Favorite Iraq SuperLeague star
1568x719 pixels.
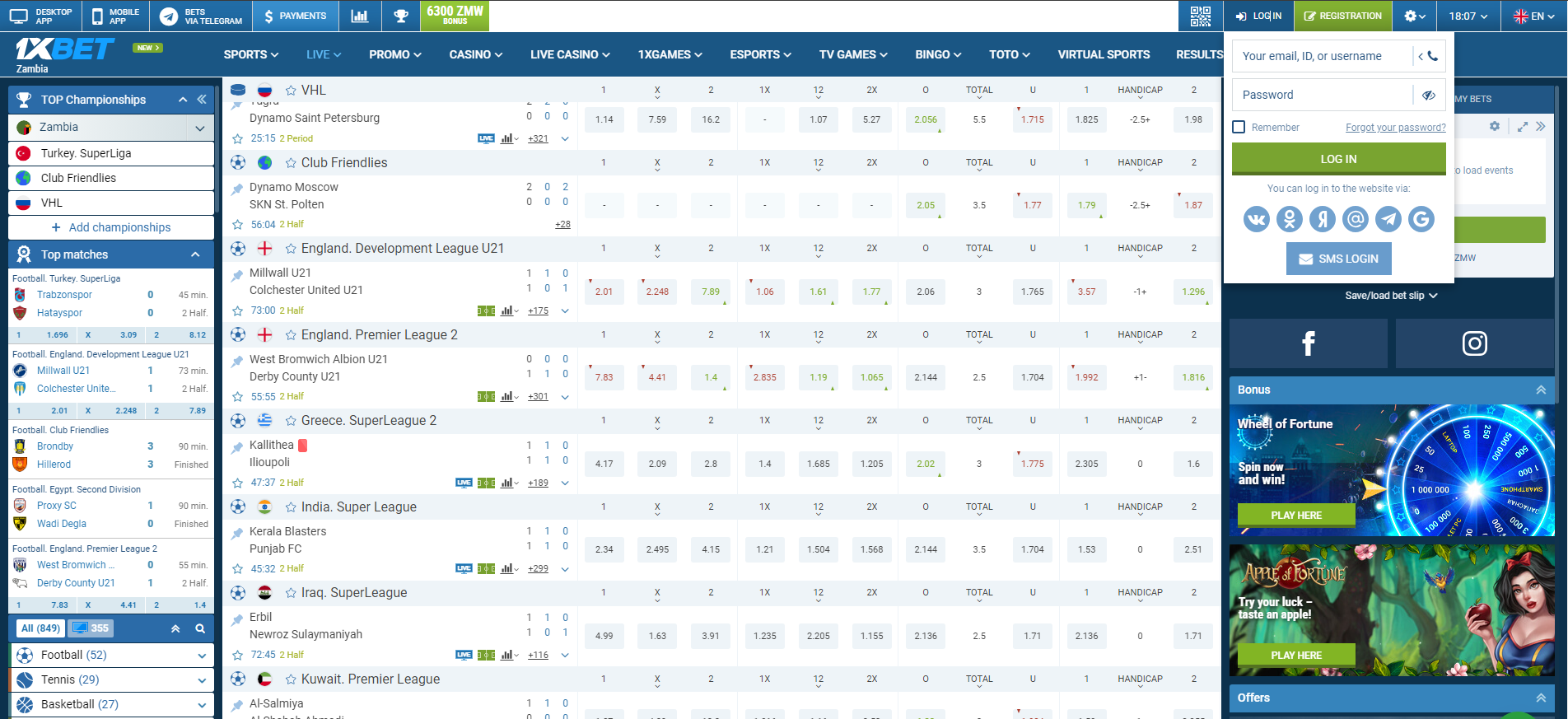pos(291,593)
